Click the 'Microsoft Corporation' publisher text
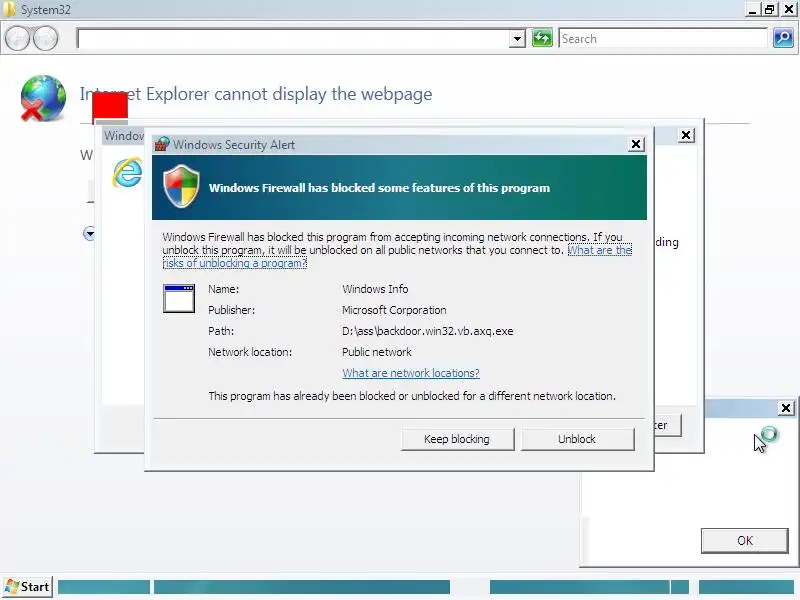This screenshot has width=800, height=600. click(394, 310)
